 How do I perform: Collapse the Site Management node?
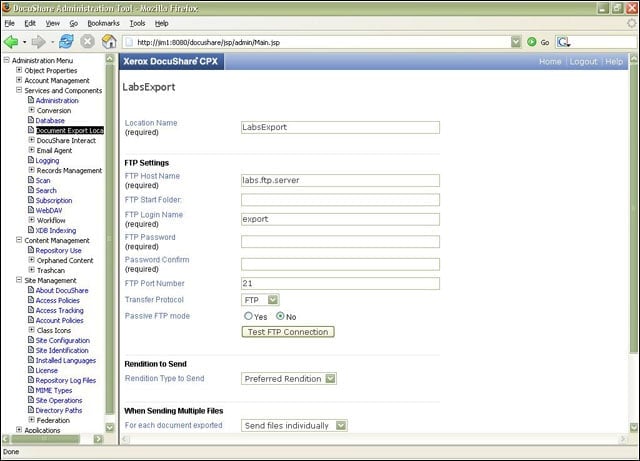pos(19,280)
